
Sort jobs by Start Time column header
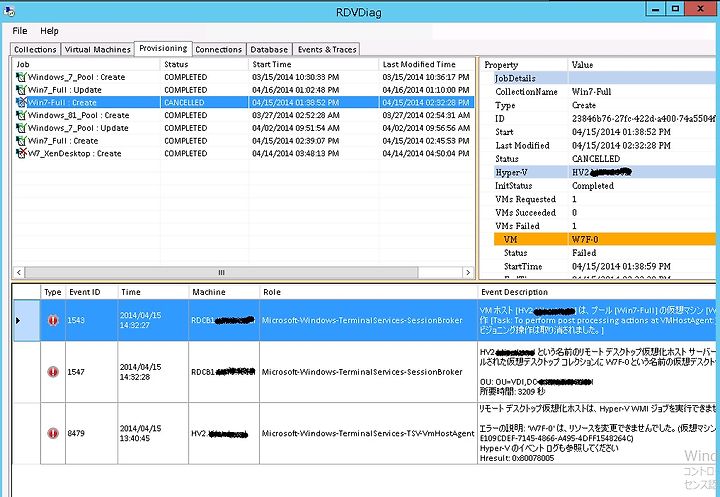pos(313,64)
